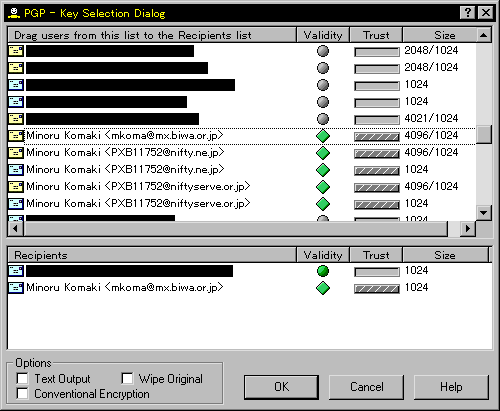Confirm with the OK button
The width and height of the screenshot is (500, 411).
pyautogui.click(x=281, y=387)
